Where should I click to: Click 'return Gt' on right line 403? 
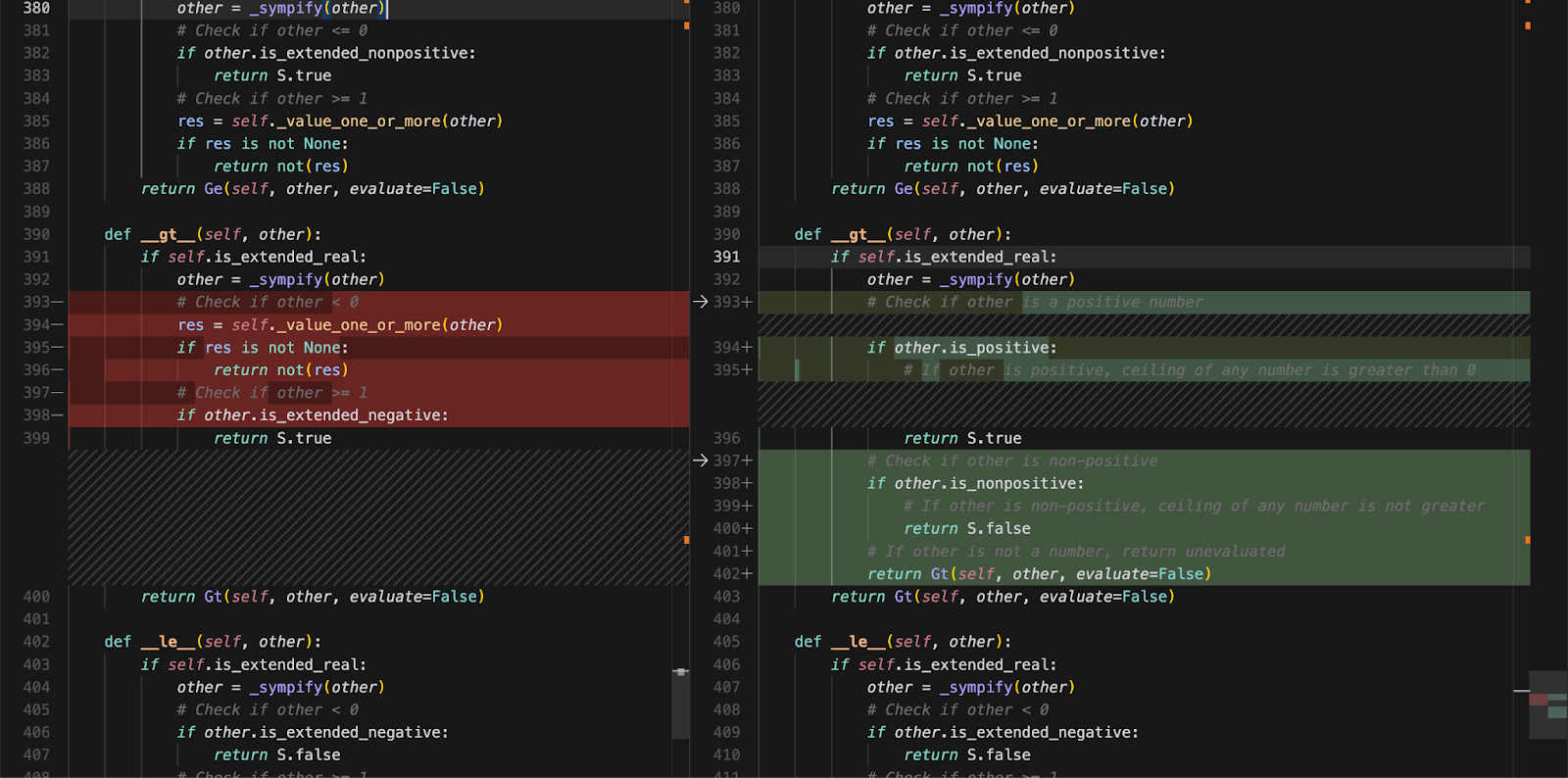click(1003, 596)
